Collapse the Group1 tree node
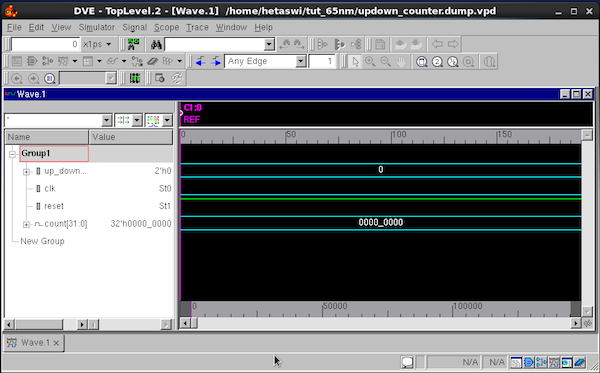This screenshot has height=373, width=600. point(12,154)
